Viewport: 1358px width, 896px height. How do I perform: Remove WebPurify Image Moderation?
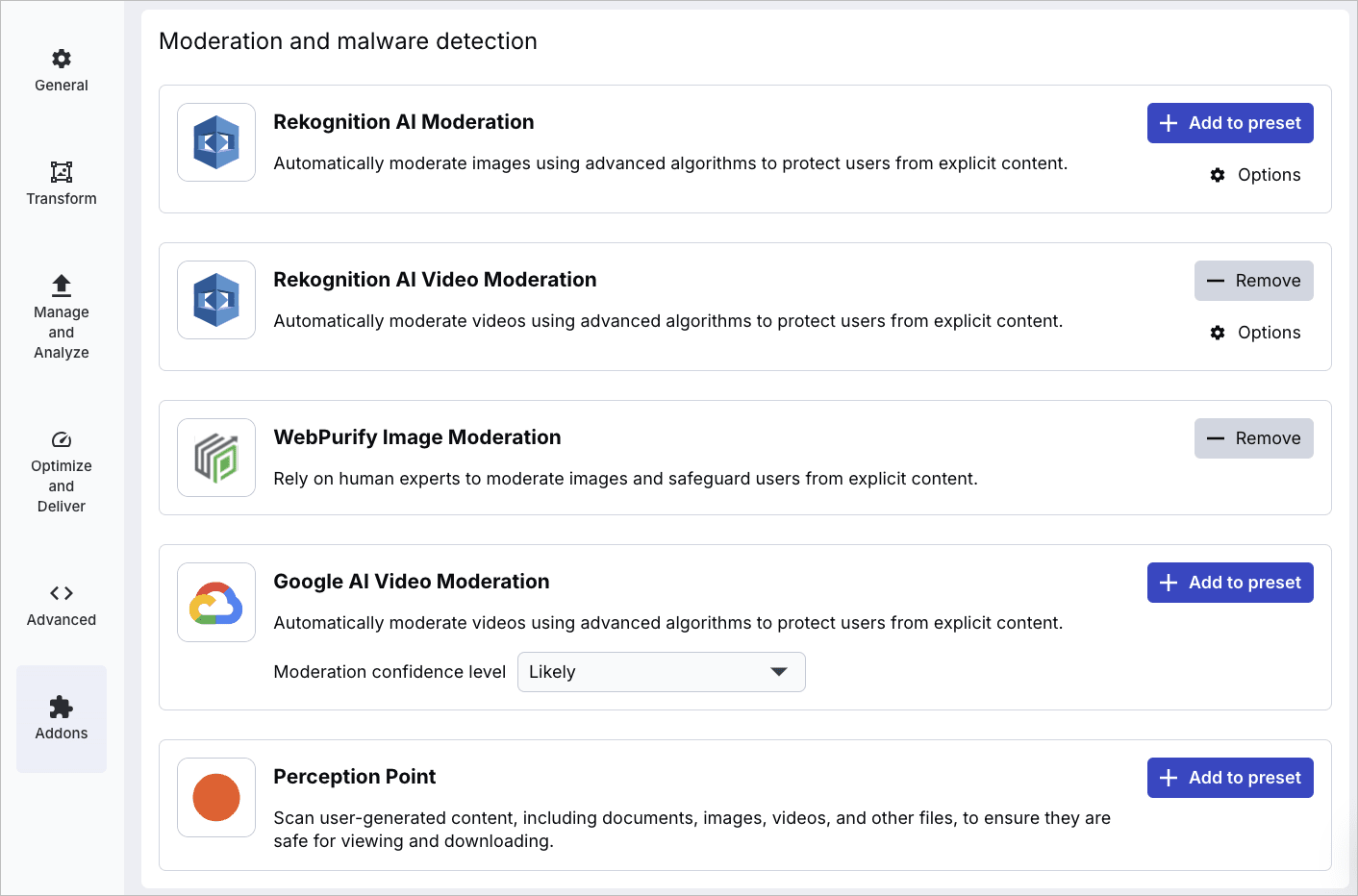(x=1253, y=438)
